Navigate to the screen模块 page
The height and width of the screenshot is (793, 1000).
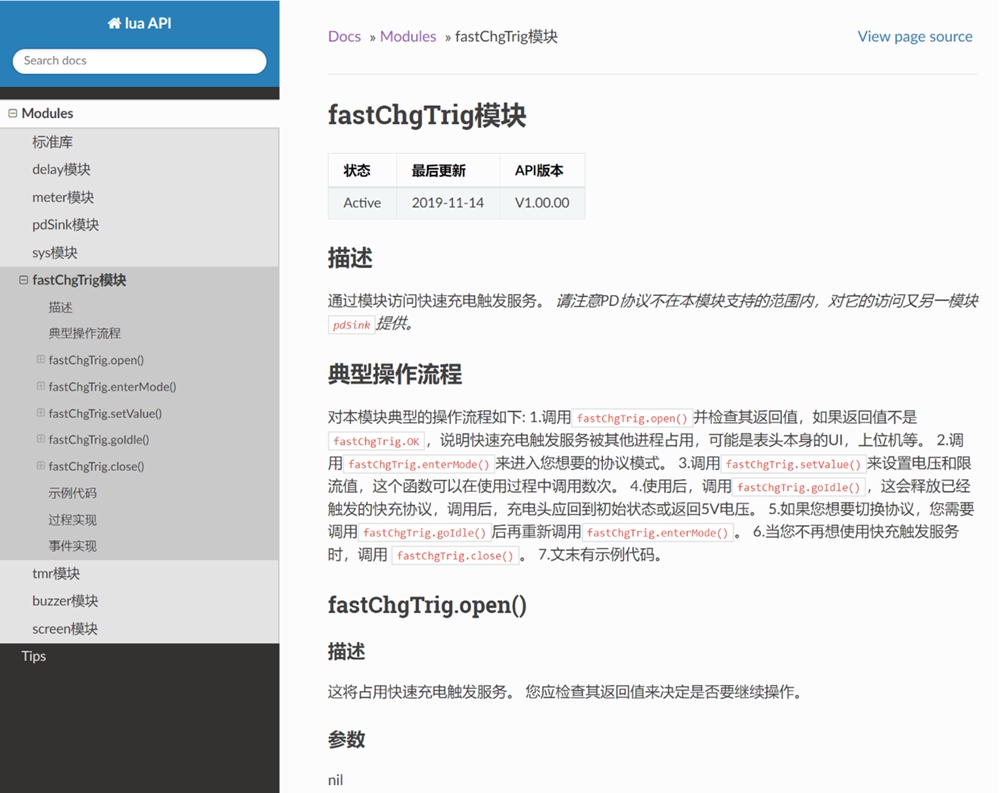pos(65,629)
